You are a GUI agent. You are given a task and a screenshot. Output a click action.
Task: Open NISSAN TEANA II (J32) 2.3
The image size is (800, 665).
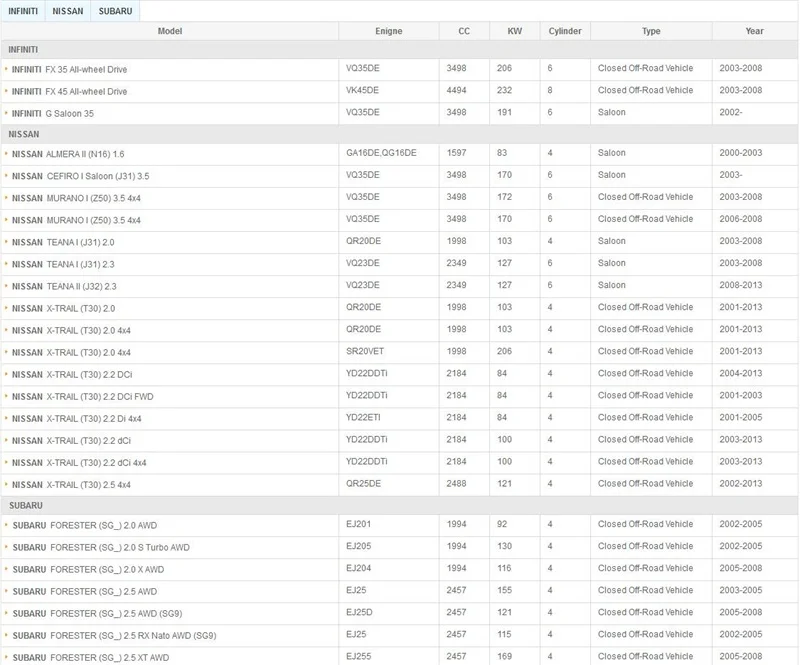tap(64, 286)
